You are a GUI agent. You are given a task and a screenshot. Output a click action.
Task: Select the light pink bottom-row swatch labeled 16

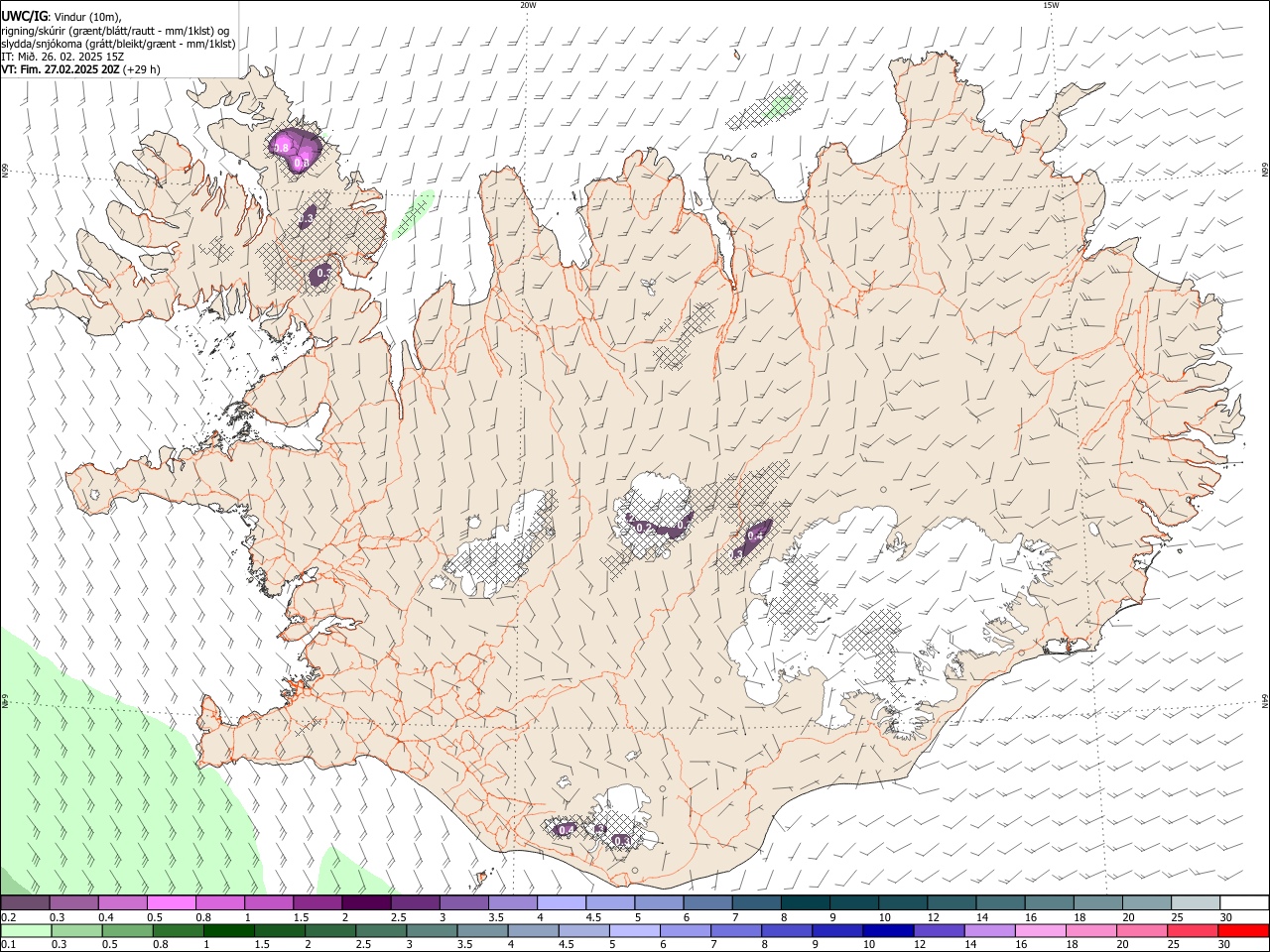coord(1041,930)
